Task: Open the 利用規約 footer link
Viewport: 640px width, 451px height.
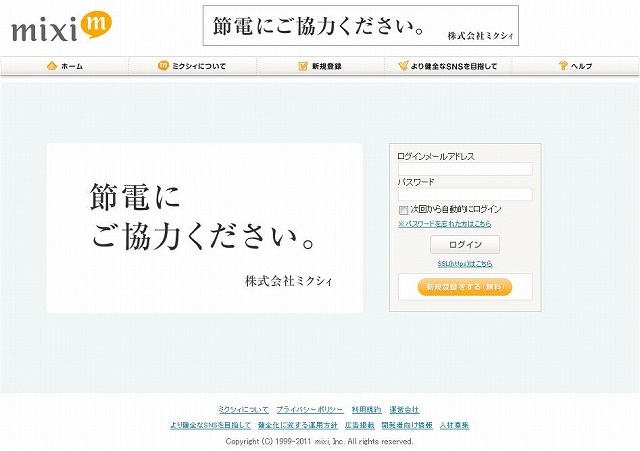Action: [x=366, y=409]
